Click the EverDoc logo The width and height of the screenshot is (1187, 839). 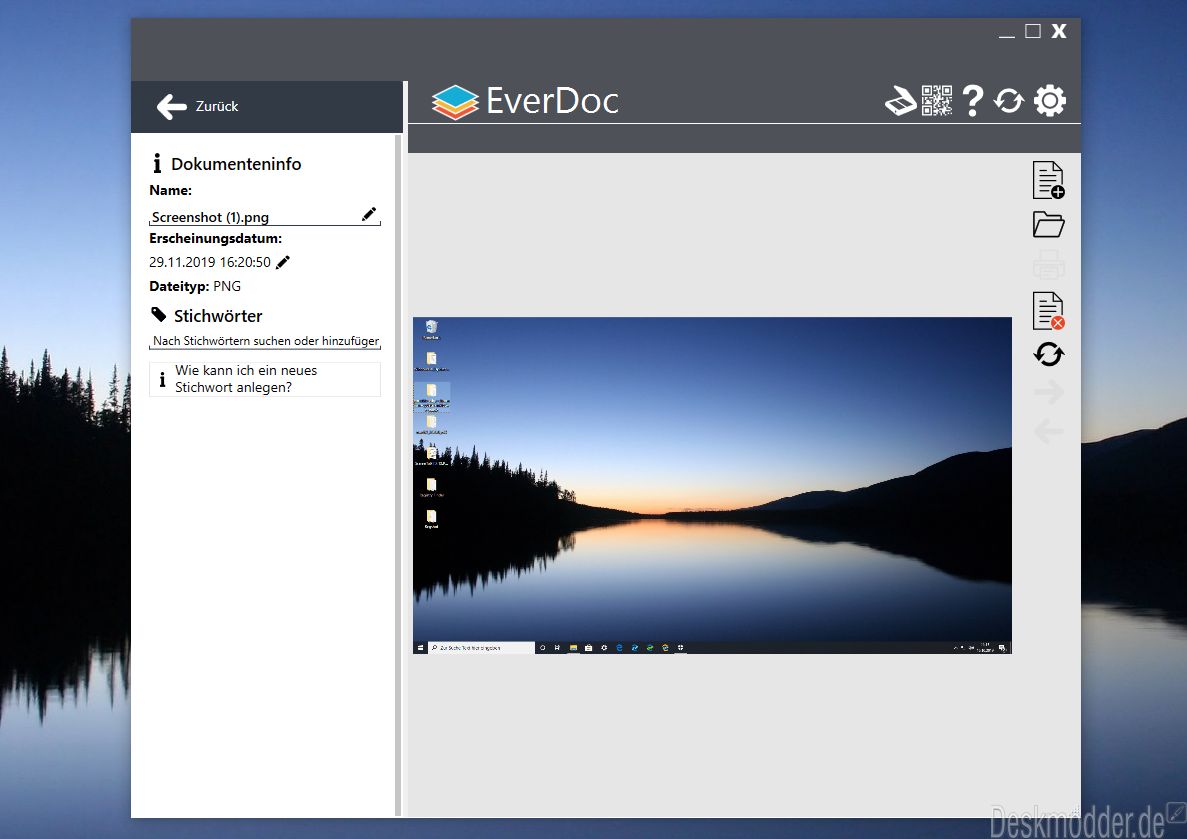point(525,102)
